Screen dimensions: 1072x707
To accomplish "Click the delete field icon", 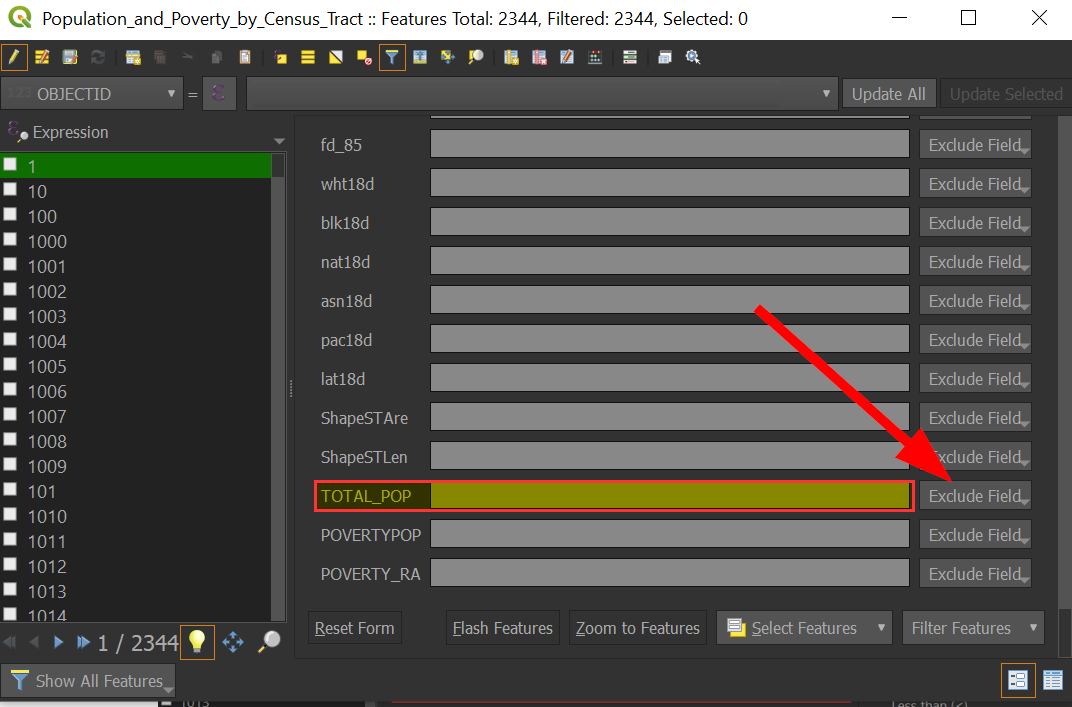I will [x=539, y=57].
